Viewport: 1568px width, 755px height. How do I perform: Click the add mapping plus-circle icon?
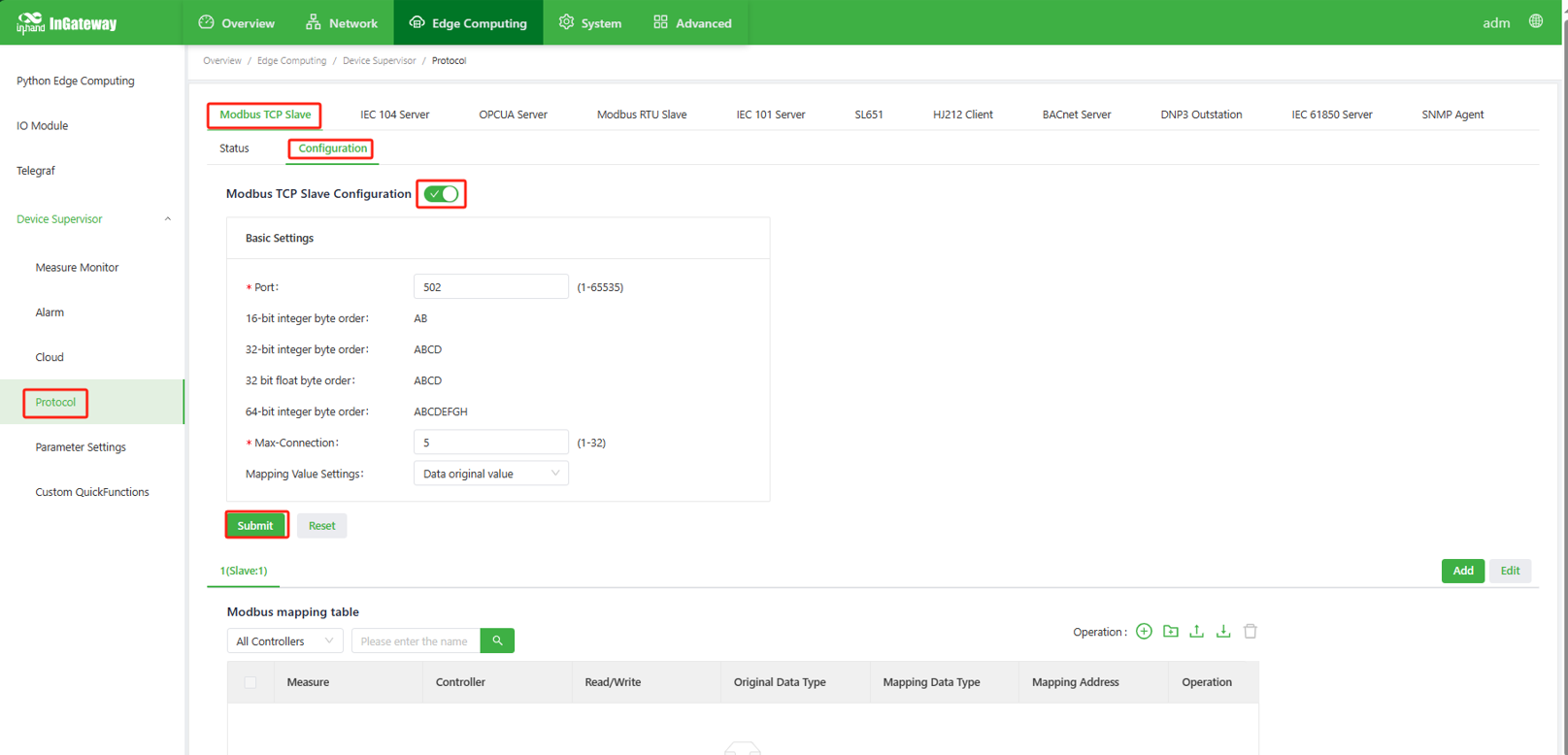1144,632
